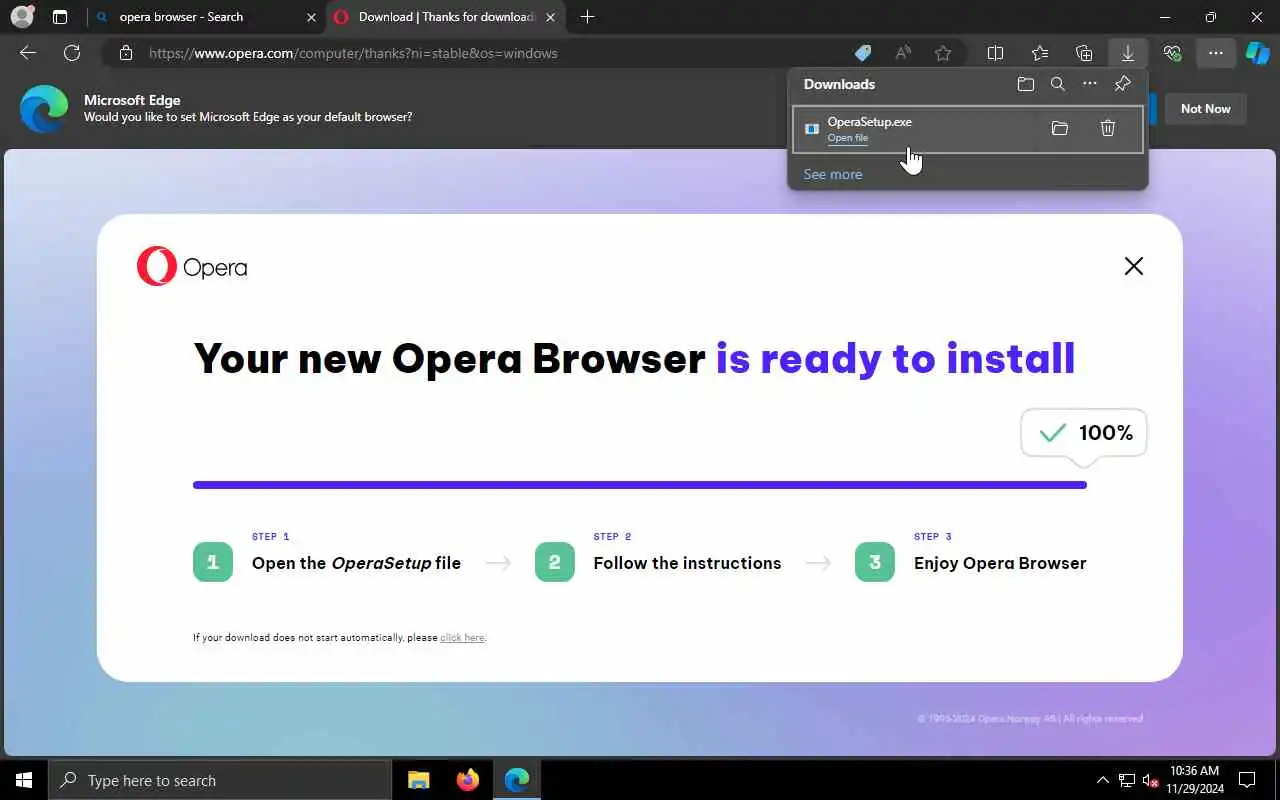Click the OperaSetup.exe file name
This screenshot has height=800, width=1280.
coord(869,122)
